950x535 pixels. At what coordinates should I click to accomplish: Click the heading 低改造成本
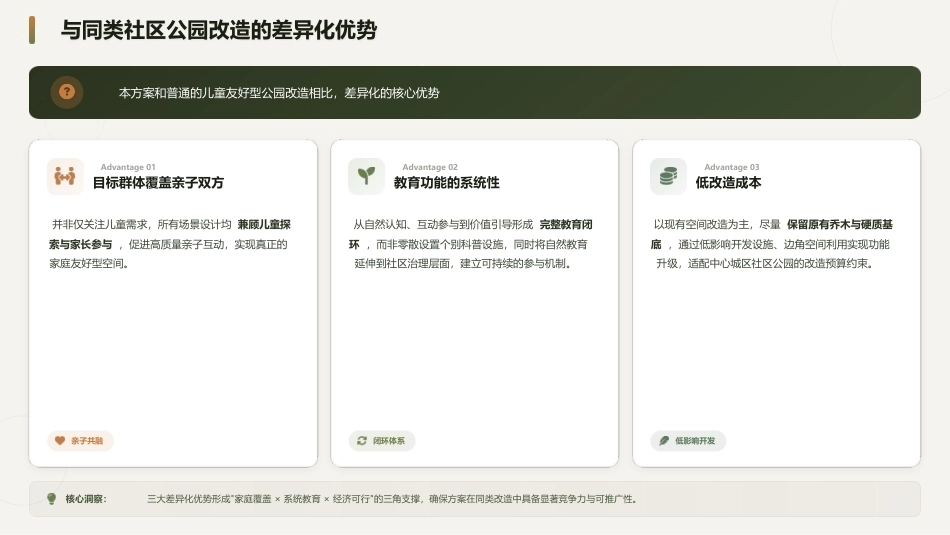(728, 182)
